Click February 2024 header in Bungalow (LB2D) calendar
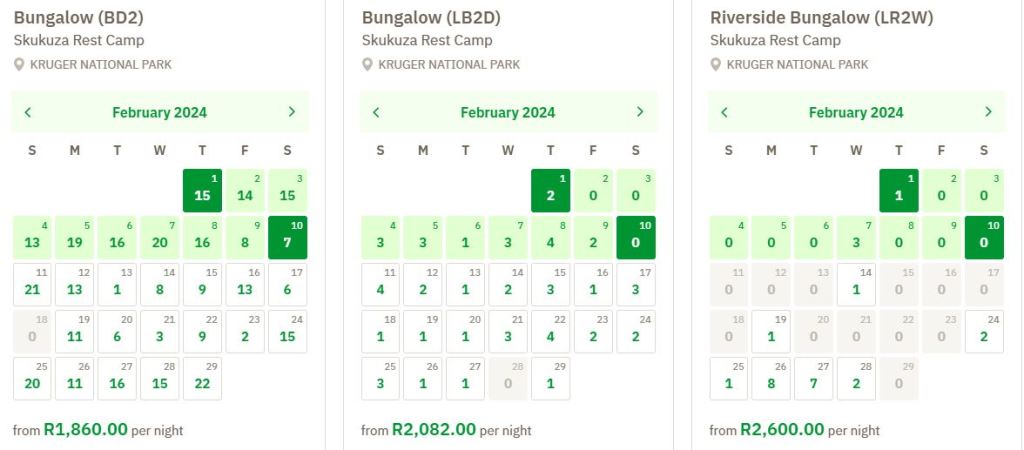 pos(508,112)
